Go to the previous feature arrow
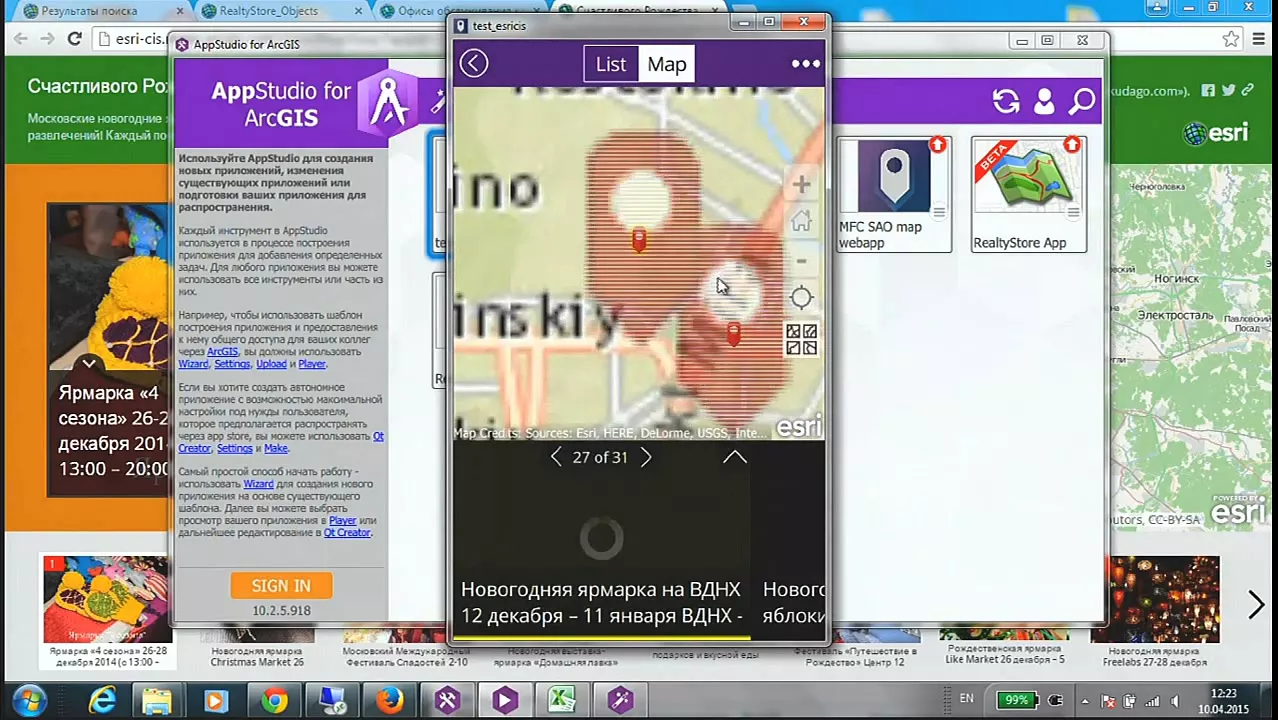The height and width of the screenshot is (720, 1278). click(x=556, y=457)
